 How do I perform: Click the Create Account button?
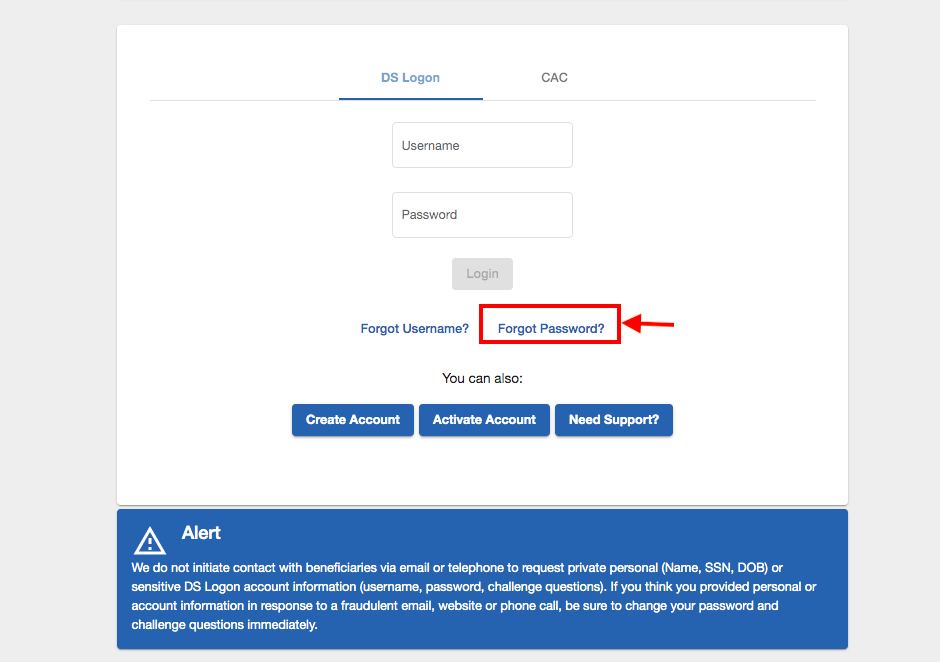point(352,420)
